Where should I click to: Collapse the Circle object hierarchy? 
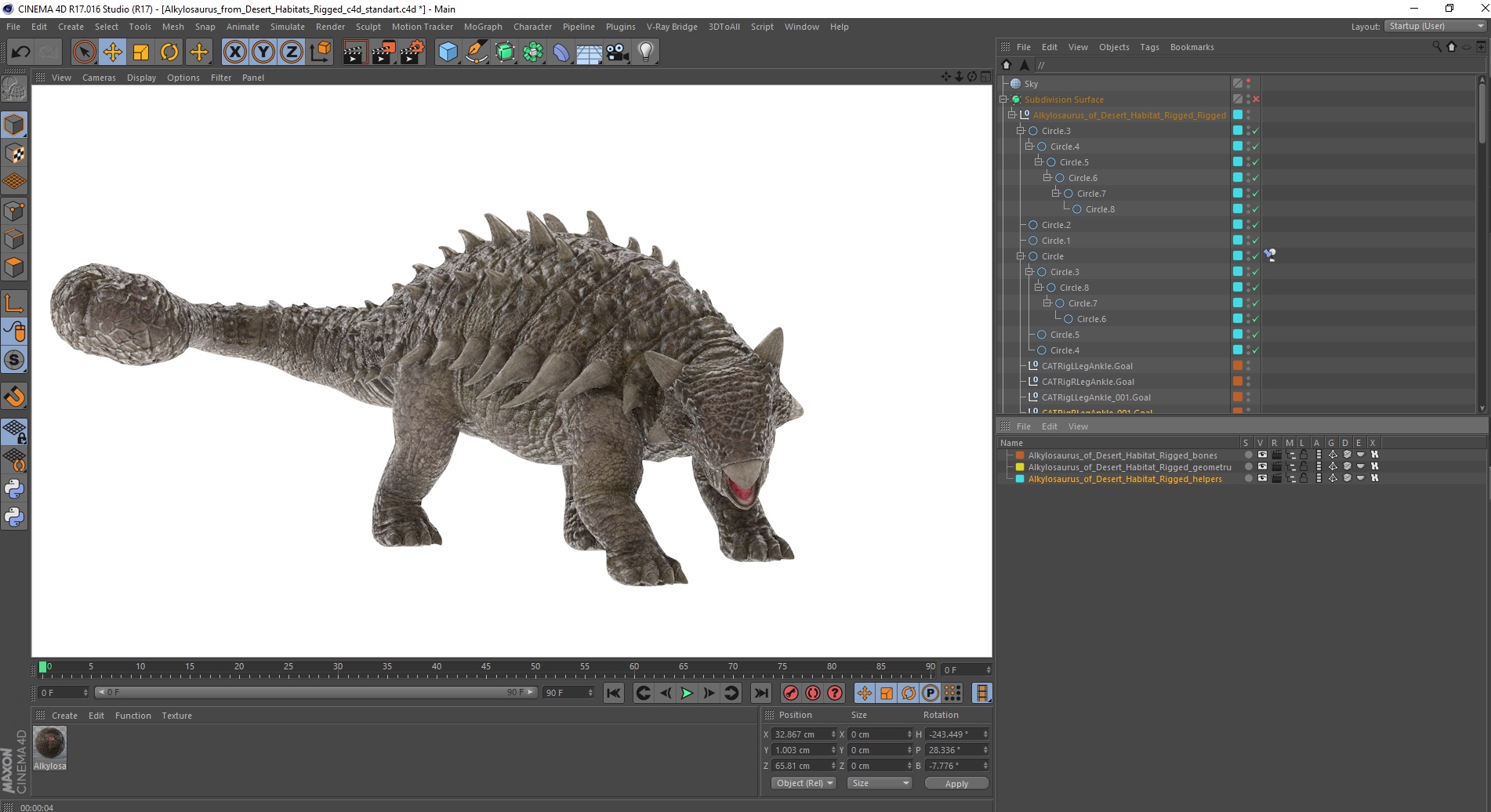point(1021,256)
